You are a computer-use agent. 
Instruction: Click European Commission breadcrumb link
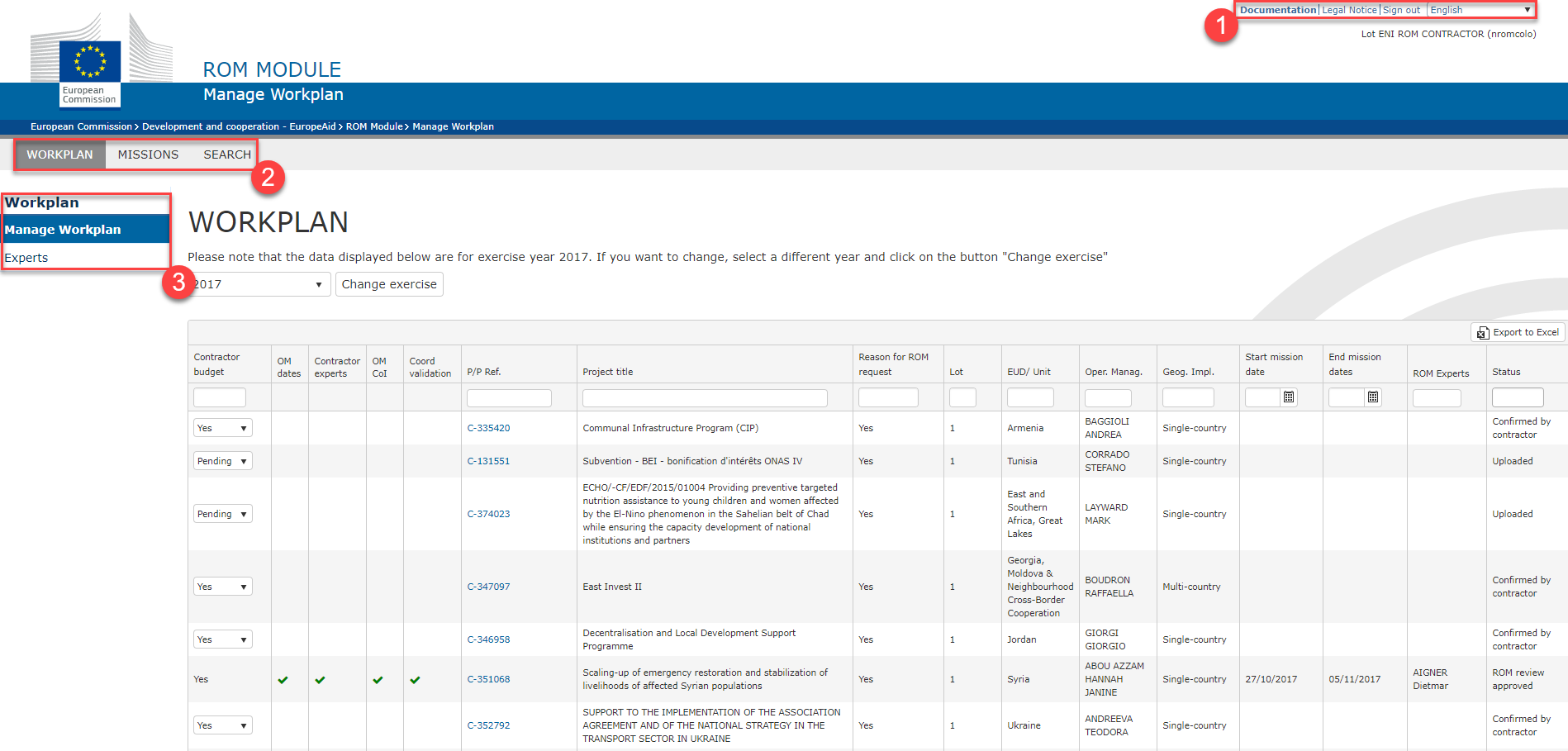81,126
